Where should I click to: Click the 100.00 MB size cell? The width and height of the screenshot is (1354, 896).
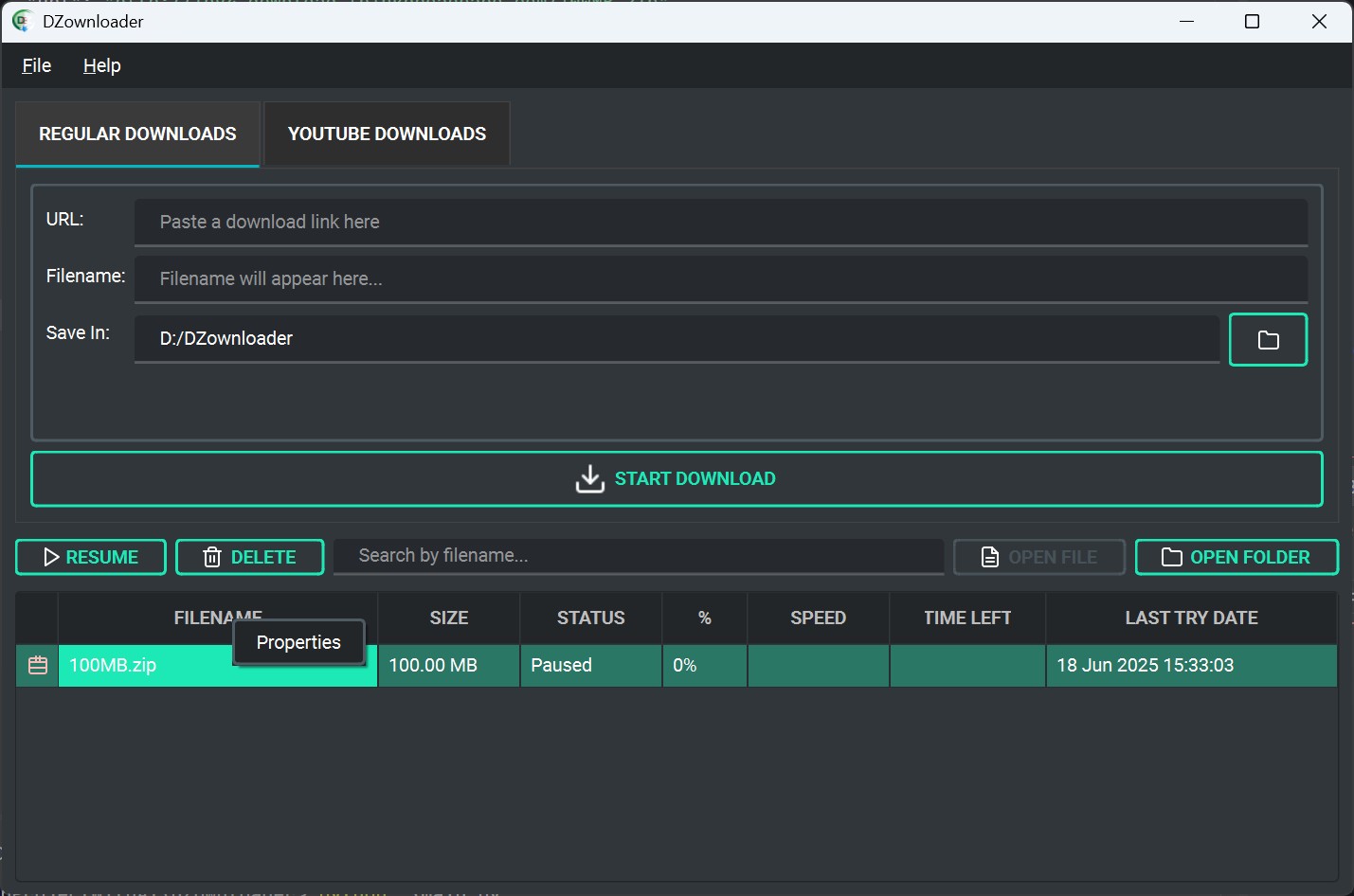pos(449,665)
